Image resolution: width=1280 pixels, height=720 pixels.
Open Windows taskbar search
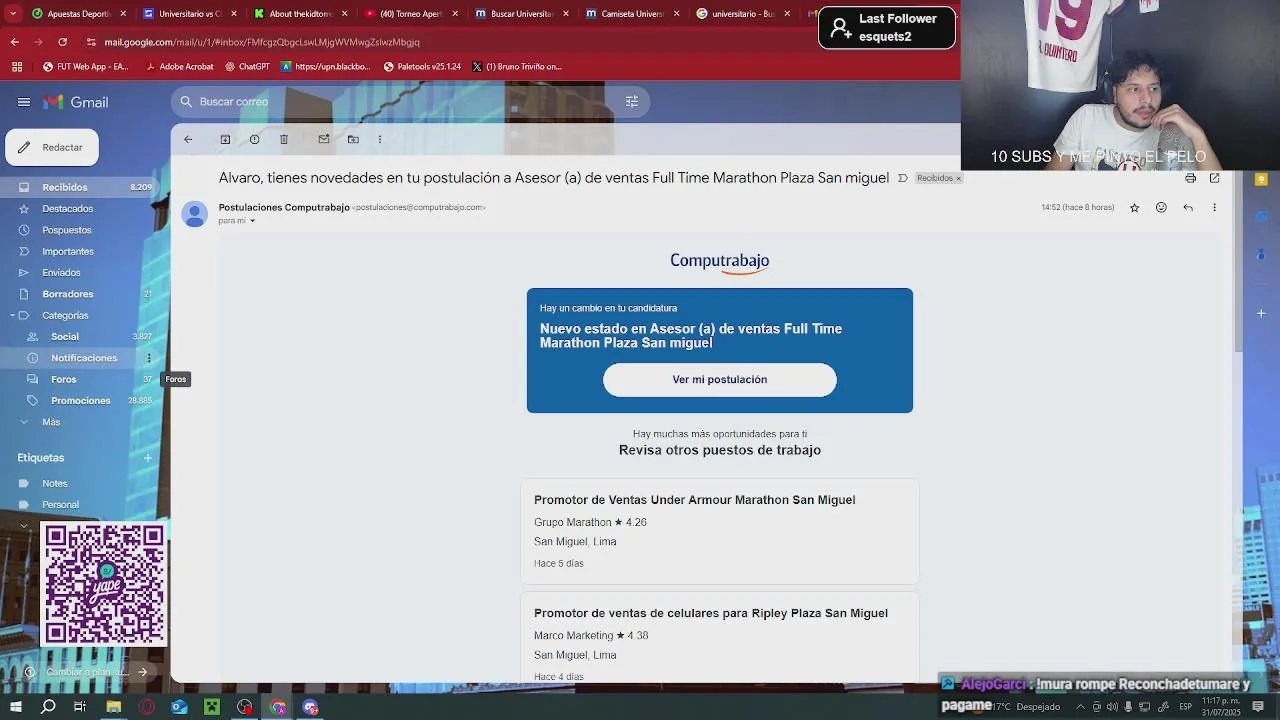click(x=48, y=707)
